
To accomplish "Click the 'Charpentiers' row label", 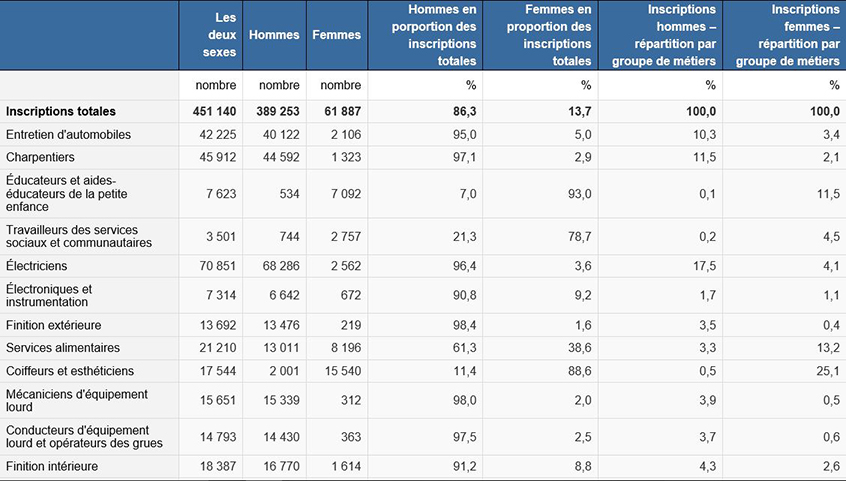I will coord(40,157).
